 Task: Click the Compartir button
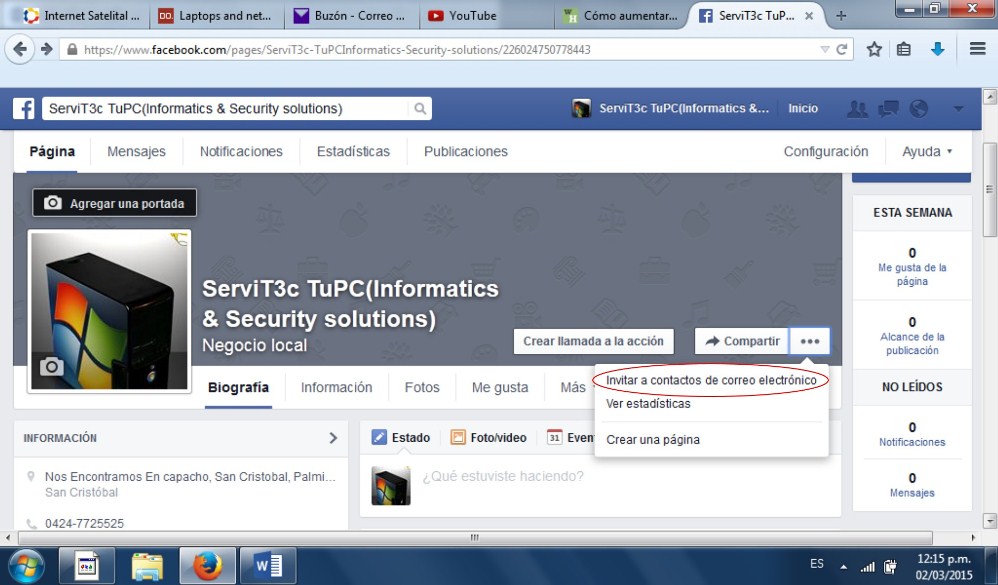click(x=742, y=341)
